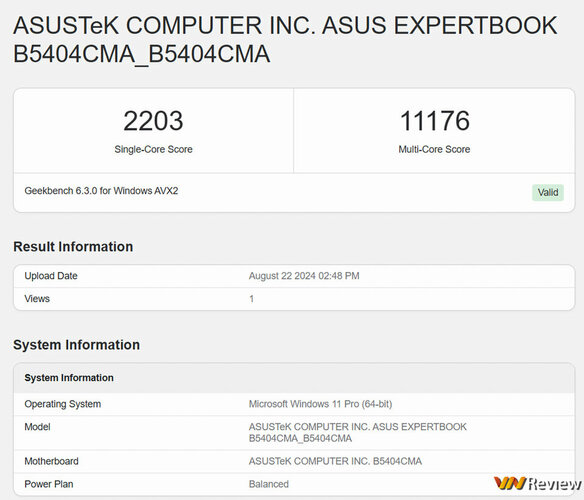This screenshot has width=584, height=500.
Task: Click the Result Information heading
Action: click(x=73, y=247)
